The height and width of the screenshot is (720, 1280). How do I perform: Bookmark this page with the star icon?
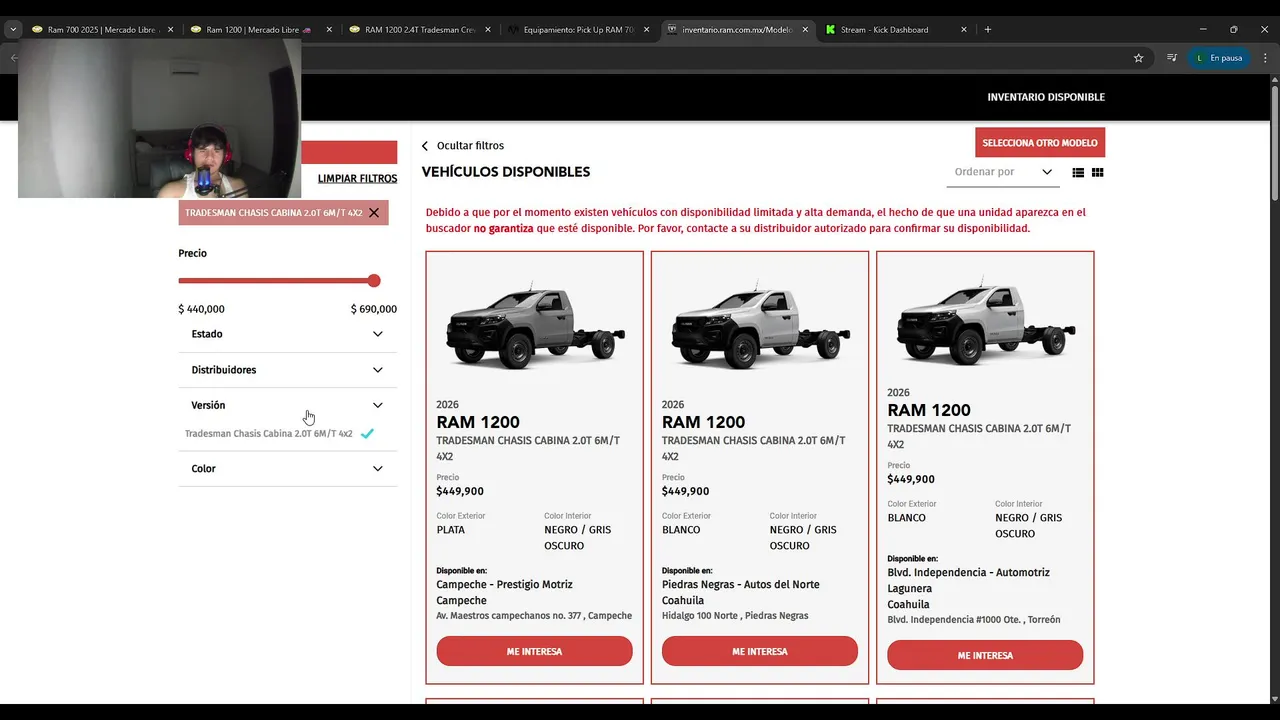coord(1138,58)
